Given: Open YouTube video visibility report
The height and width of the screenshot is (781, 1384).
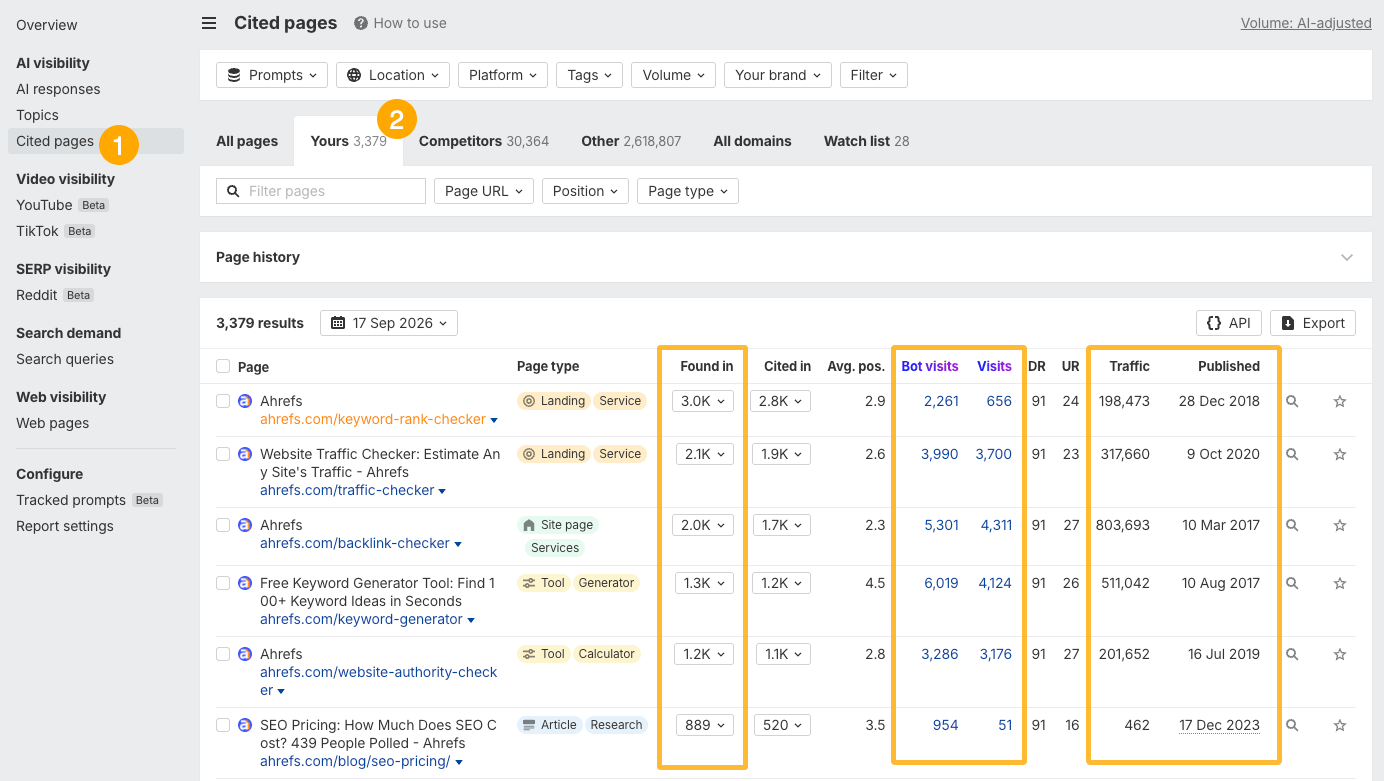Looking at the screenshot, I should [44, 205].
